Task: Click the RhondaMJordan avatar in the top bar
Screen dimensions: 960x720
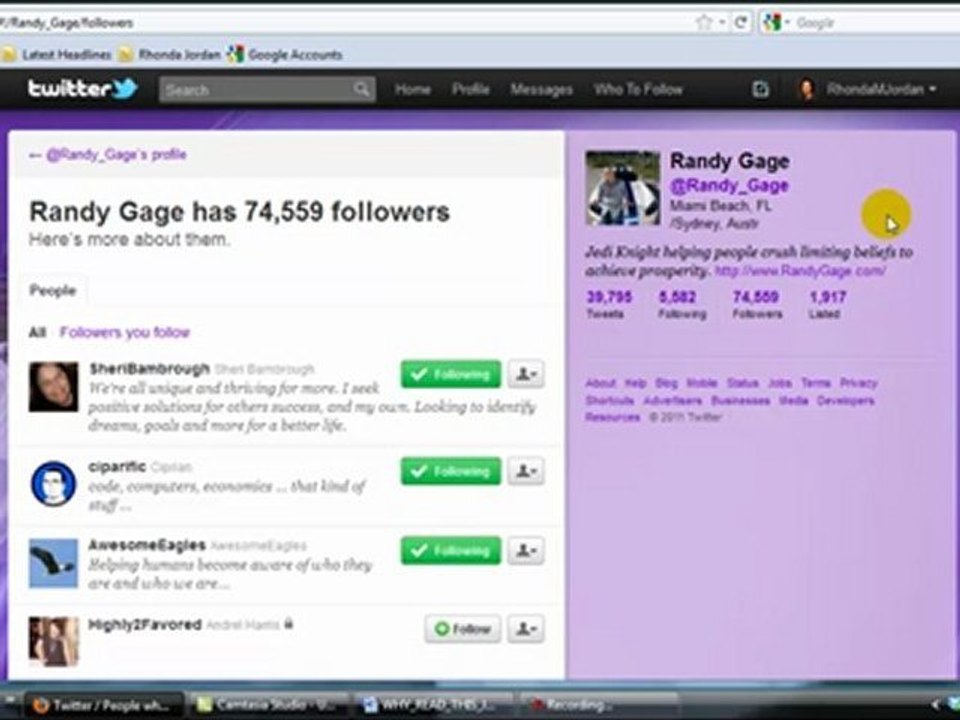Action: (808, 89)
